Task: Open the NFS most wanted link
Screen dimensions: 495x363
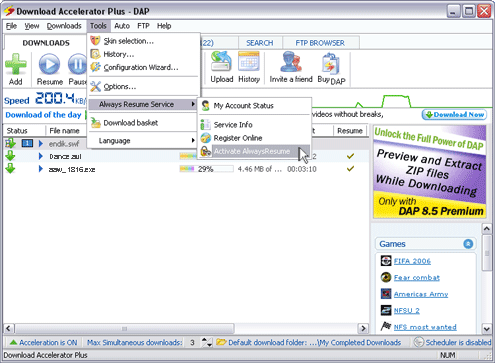Action: tap(425, 327)
